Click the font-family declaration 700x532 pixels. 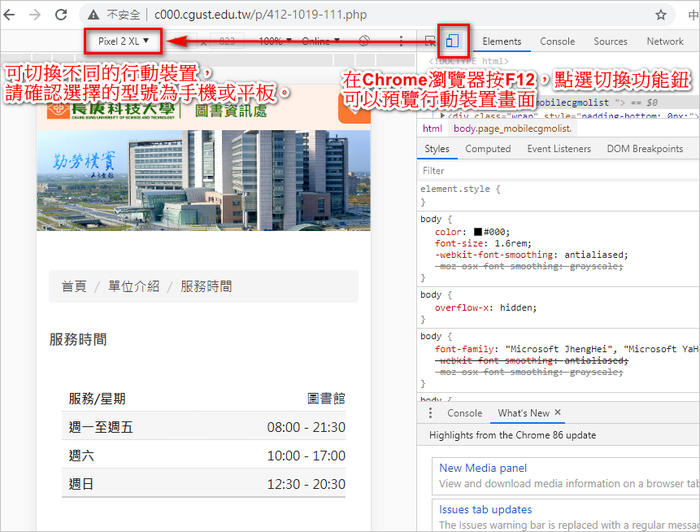[x=566, y=349]
